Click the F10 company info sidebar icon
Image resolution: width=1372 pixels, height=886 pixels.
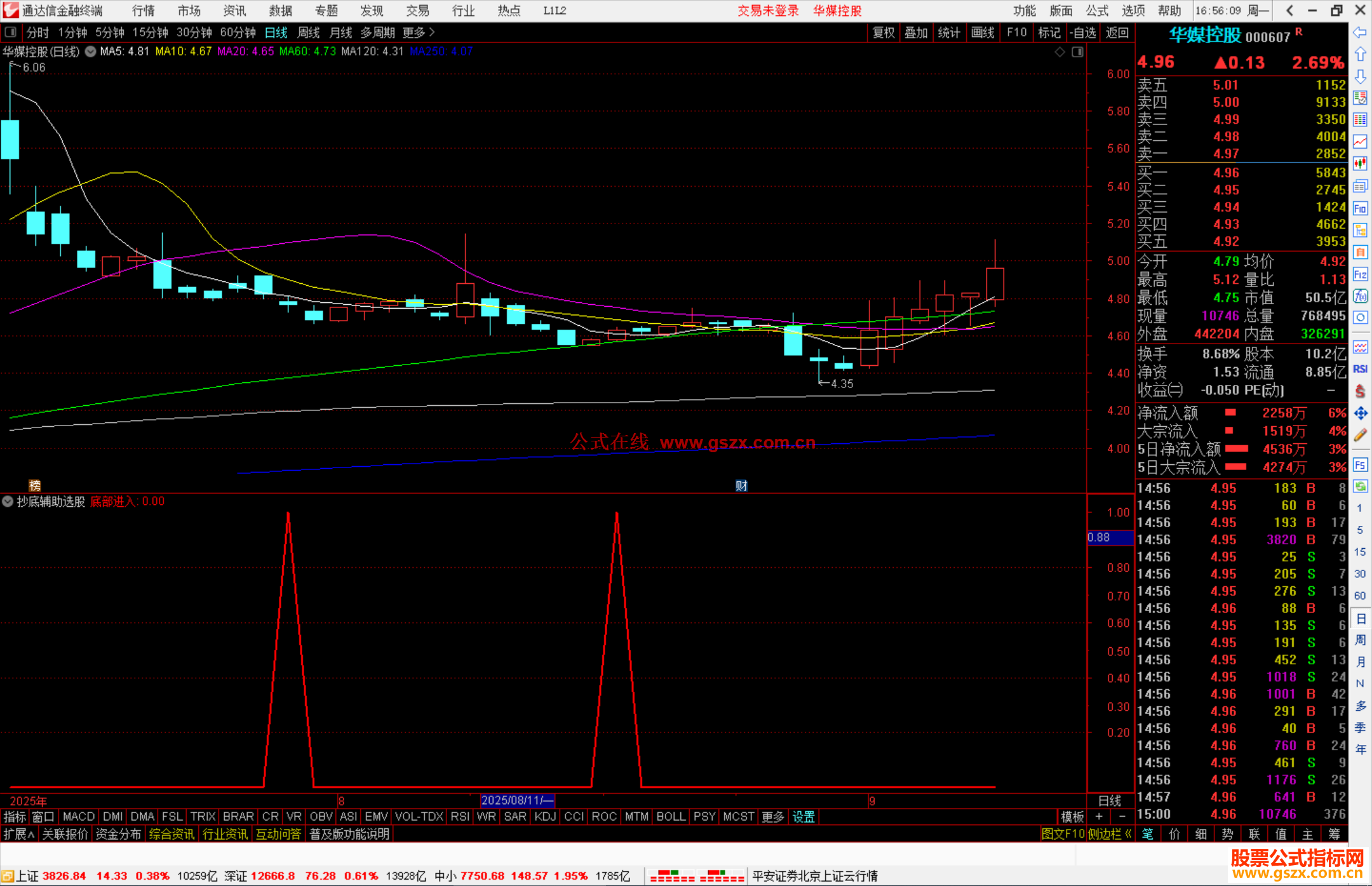(1360, 208)
